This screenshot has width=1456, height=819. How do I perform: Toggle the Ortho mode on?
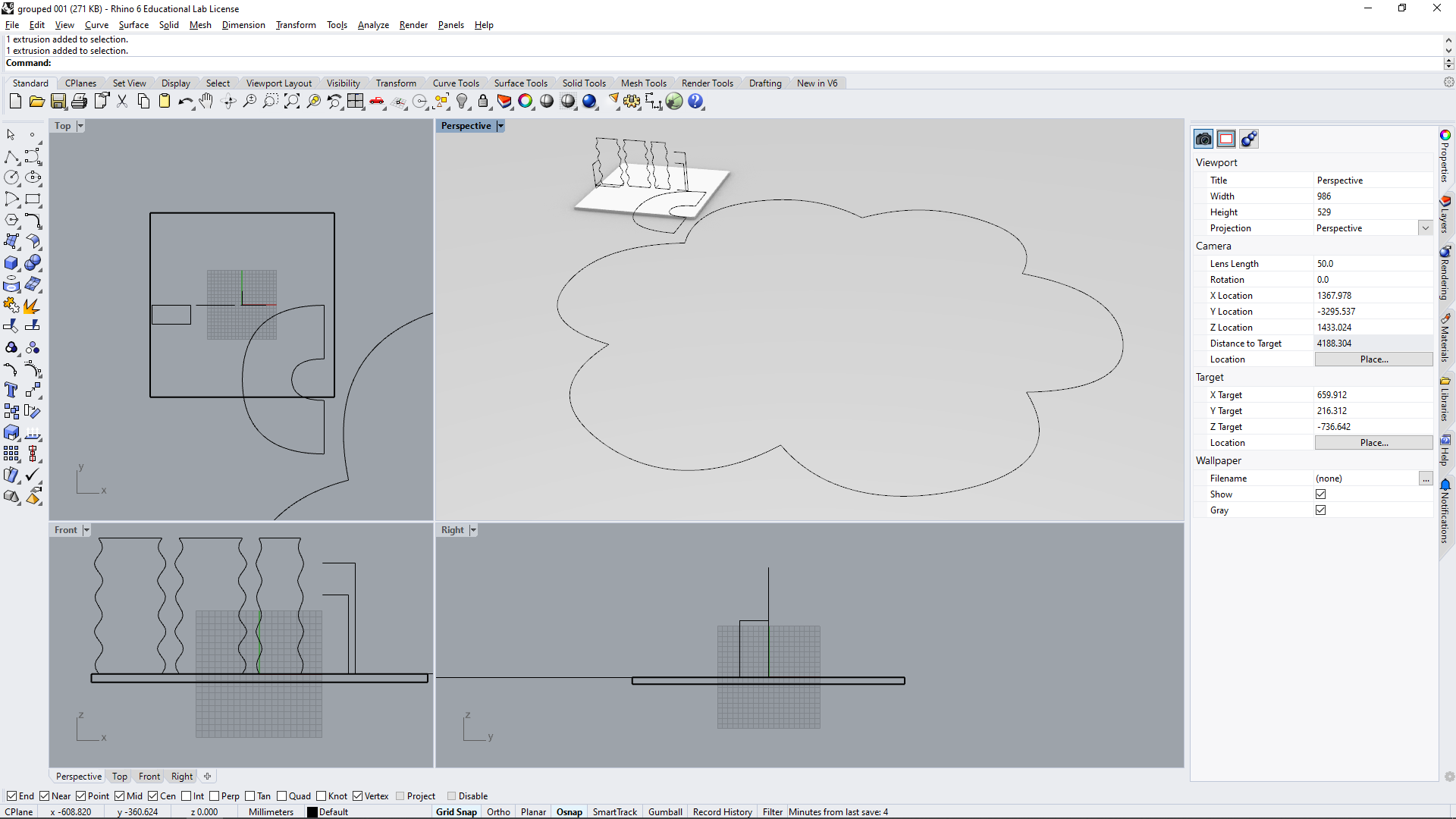(x=498, y=811)
